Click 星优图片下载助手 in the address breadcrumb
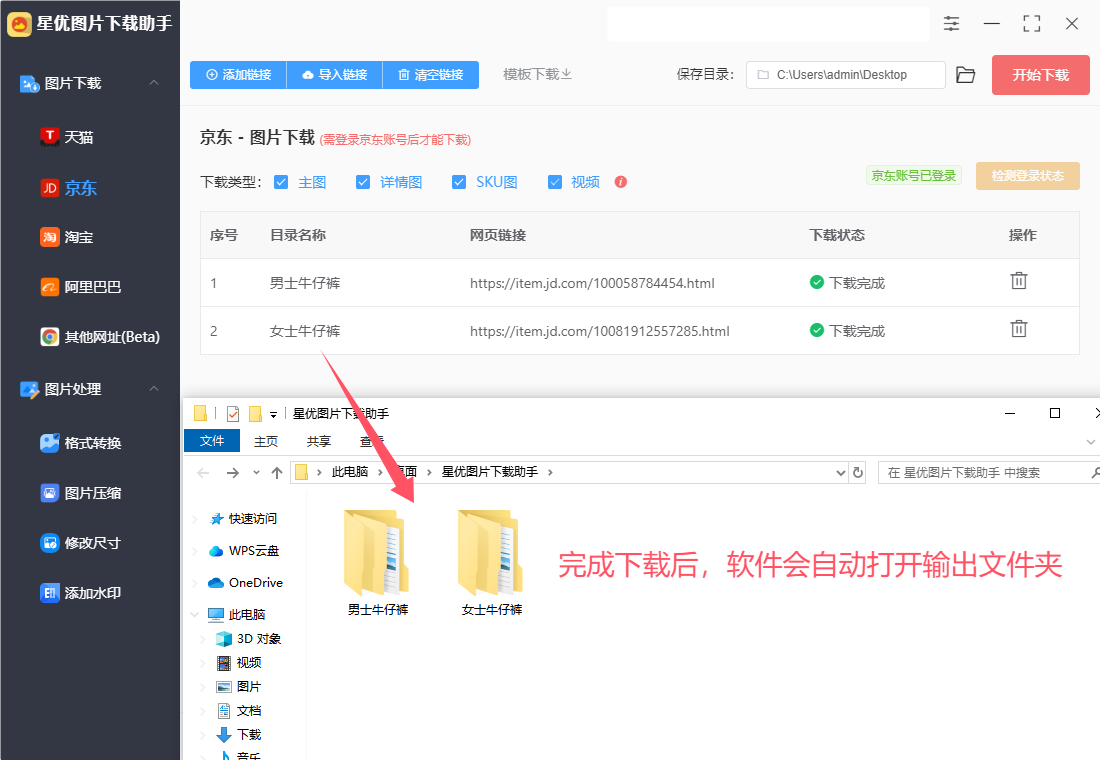Image resolution: width=1100 pixels, height=760 pixels. (490, 472)
